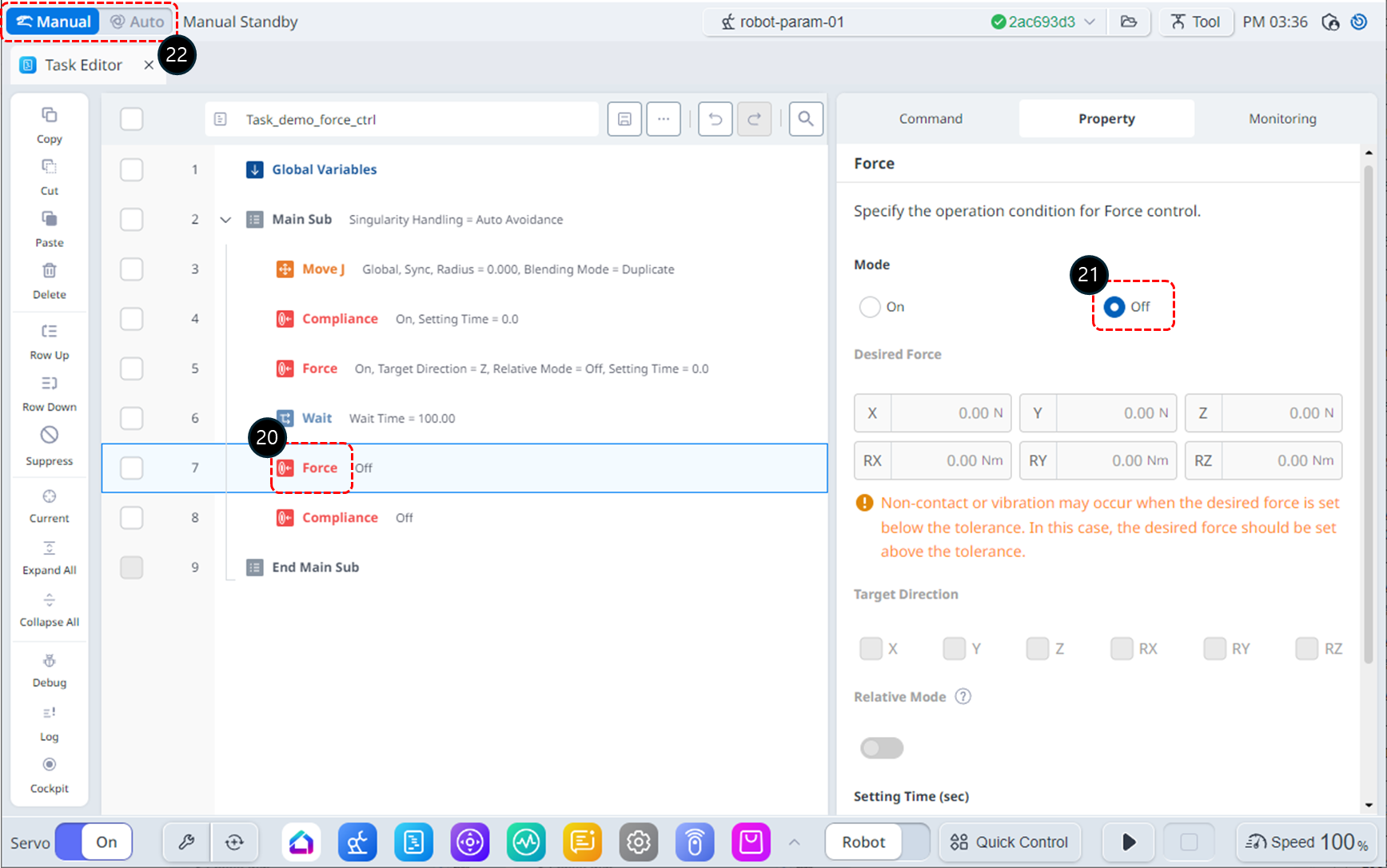
Task: Save the task with the save icon
Action: pyautogui.click(x=624, y=119)
